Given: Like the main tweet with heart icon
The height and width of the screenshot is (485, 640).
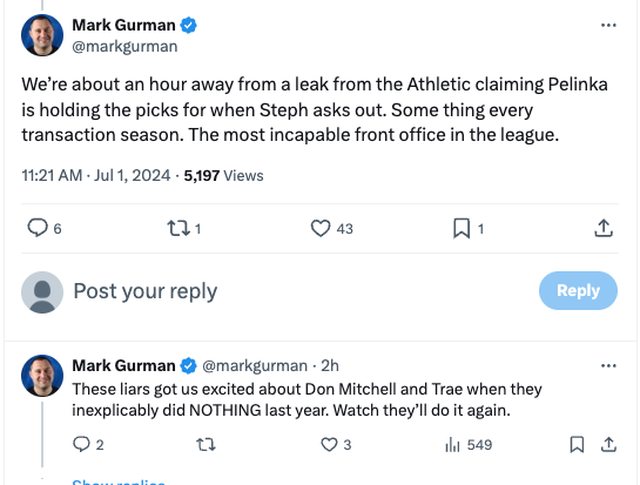Looking at the screenshot, I should point(320,229).
